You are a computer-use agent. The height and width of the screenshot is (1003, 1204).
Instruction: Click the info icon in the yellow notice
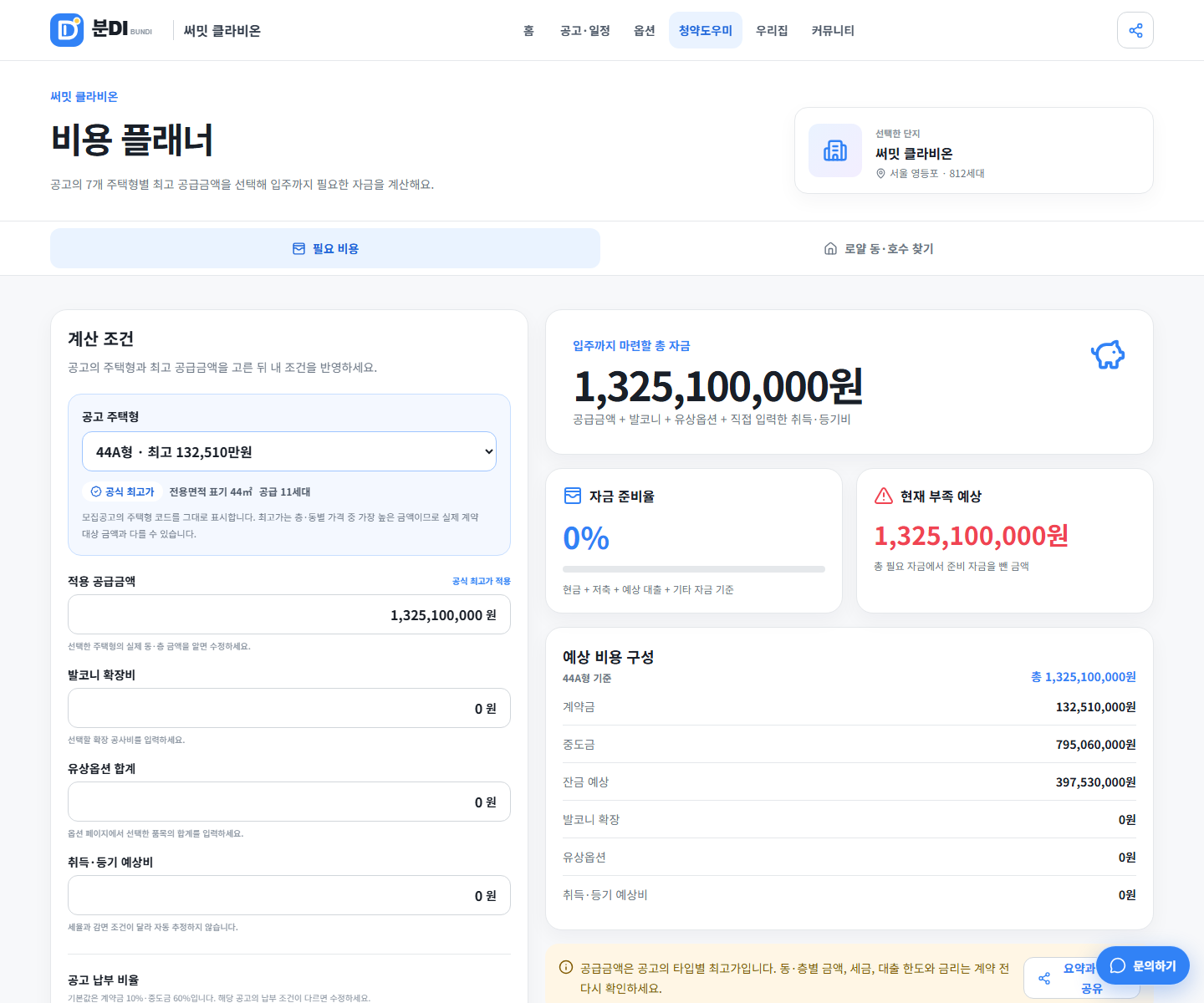click(566, 968)
